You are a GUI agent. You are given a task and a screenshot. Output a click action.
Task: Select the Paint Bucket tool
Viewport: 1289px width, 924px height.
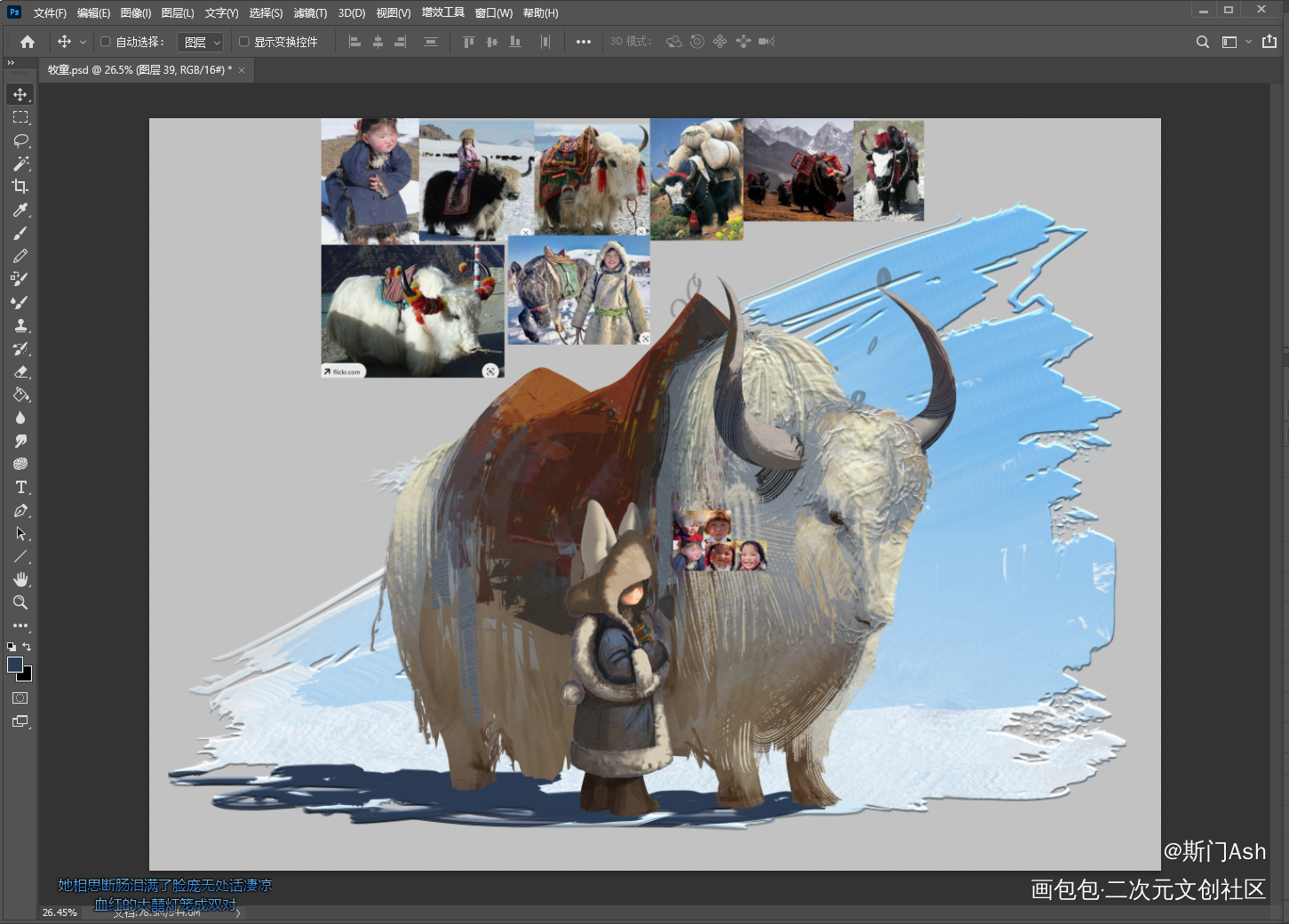tap(20, 394)
